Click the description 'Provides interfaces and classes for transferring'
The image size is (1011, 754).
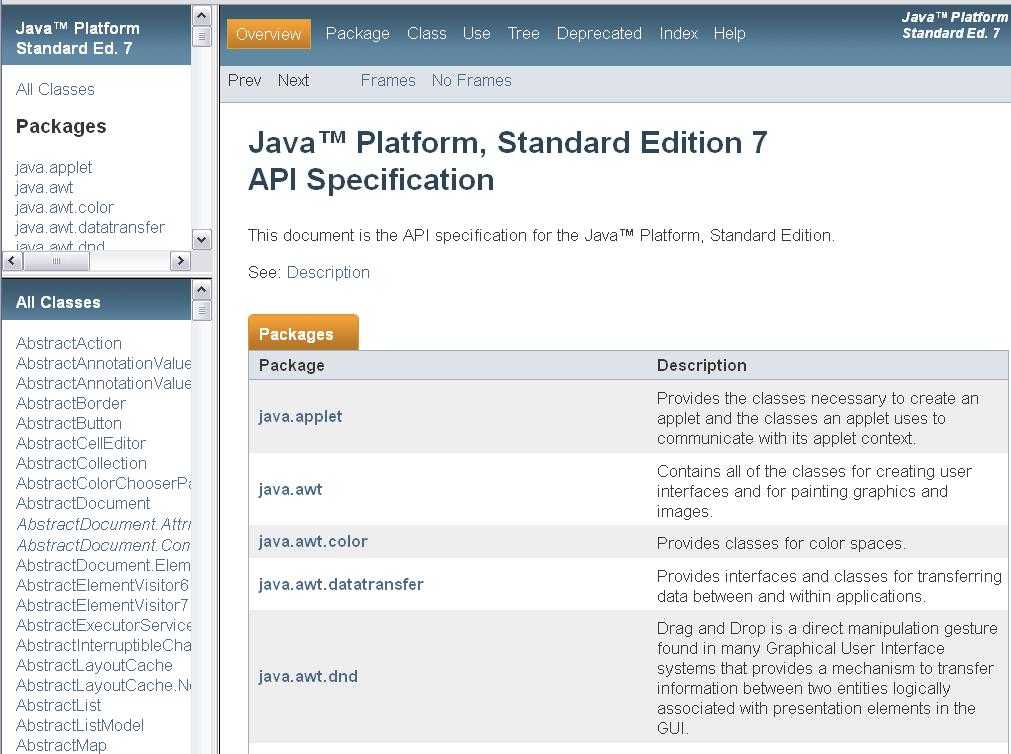pyautogui.click(x=829, y=586)
